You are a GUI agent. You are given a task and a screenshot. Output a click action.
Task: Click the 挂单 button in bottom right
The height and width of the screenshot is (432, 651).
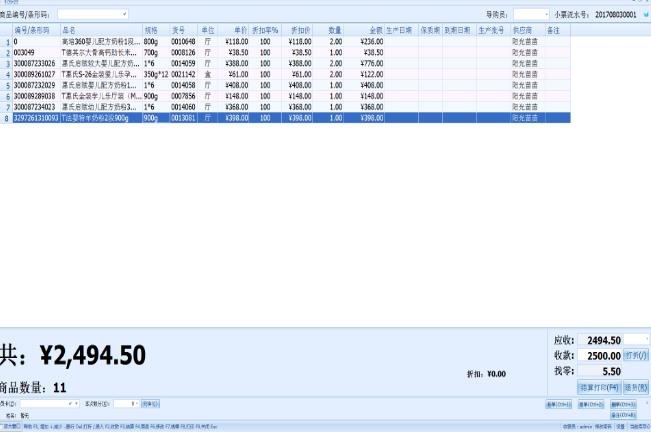[x=557, y=404]
